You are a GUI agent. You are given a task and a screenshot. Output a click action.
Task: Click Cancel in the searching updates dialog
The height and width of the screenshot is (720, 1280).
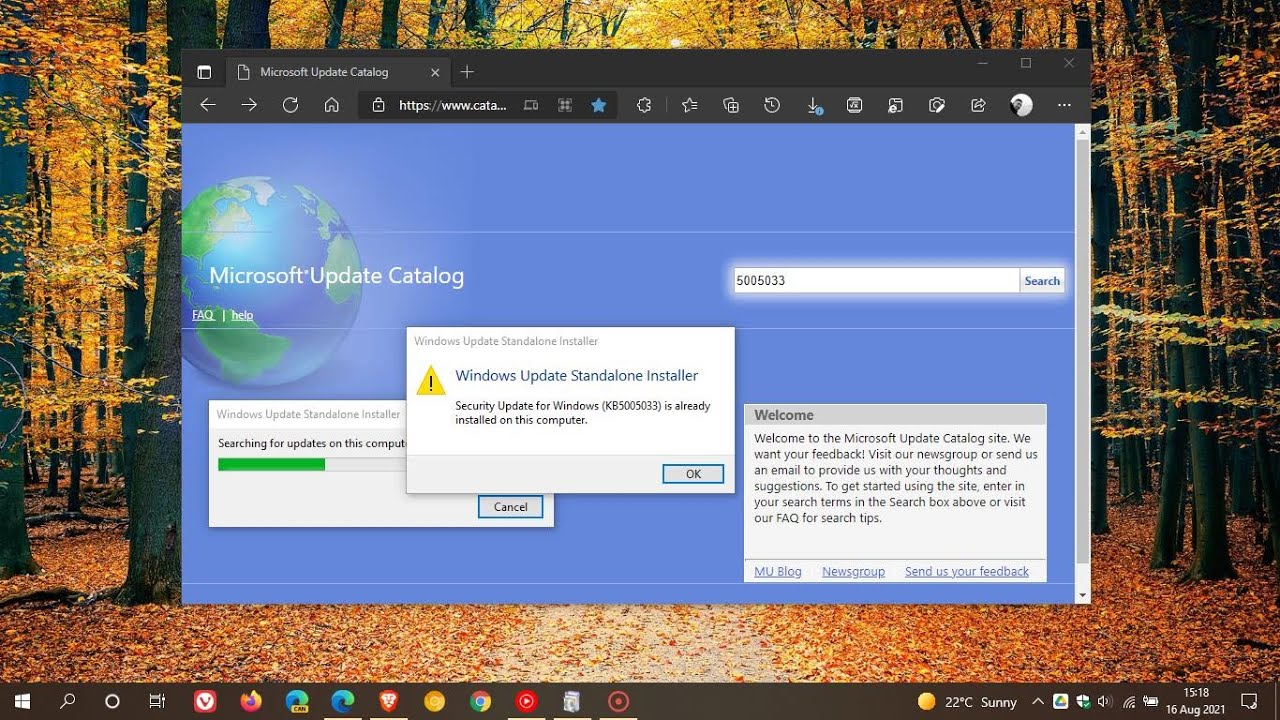point(510,507)
